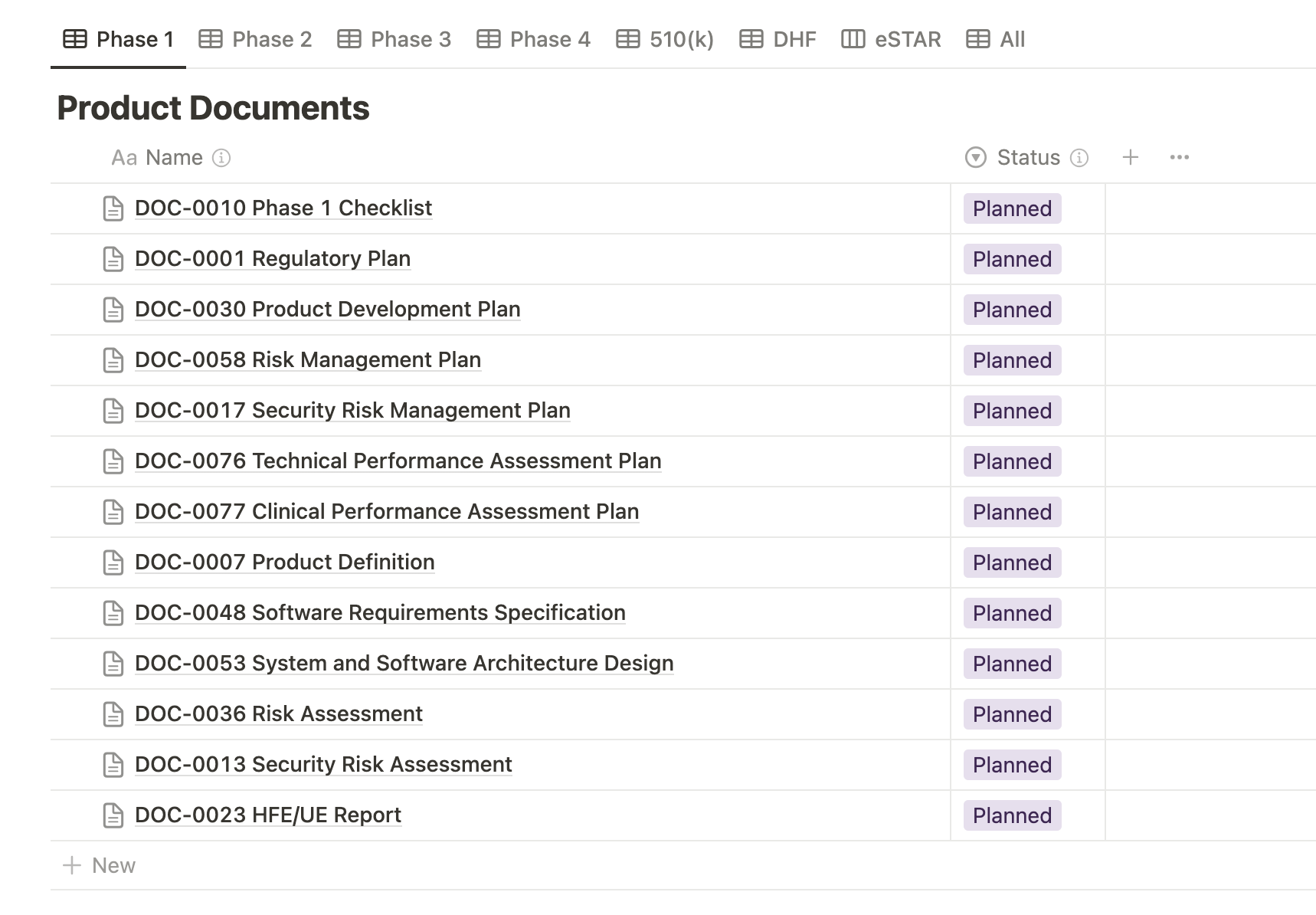This screenshot has height=915, width=1316.
Task: Open DOC-0036 Risk Assessment page
Action: point(278,714)
